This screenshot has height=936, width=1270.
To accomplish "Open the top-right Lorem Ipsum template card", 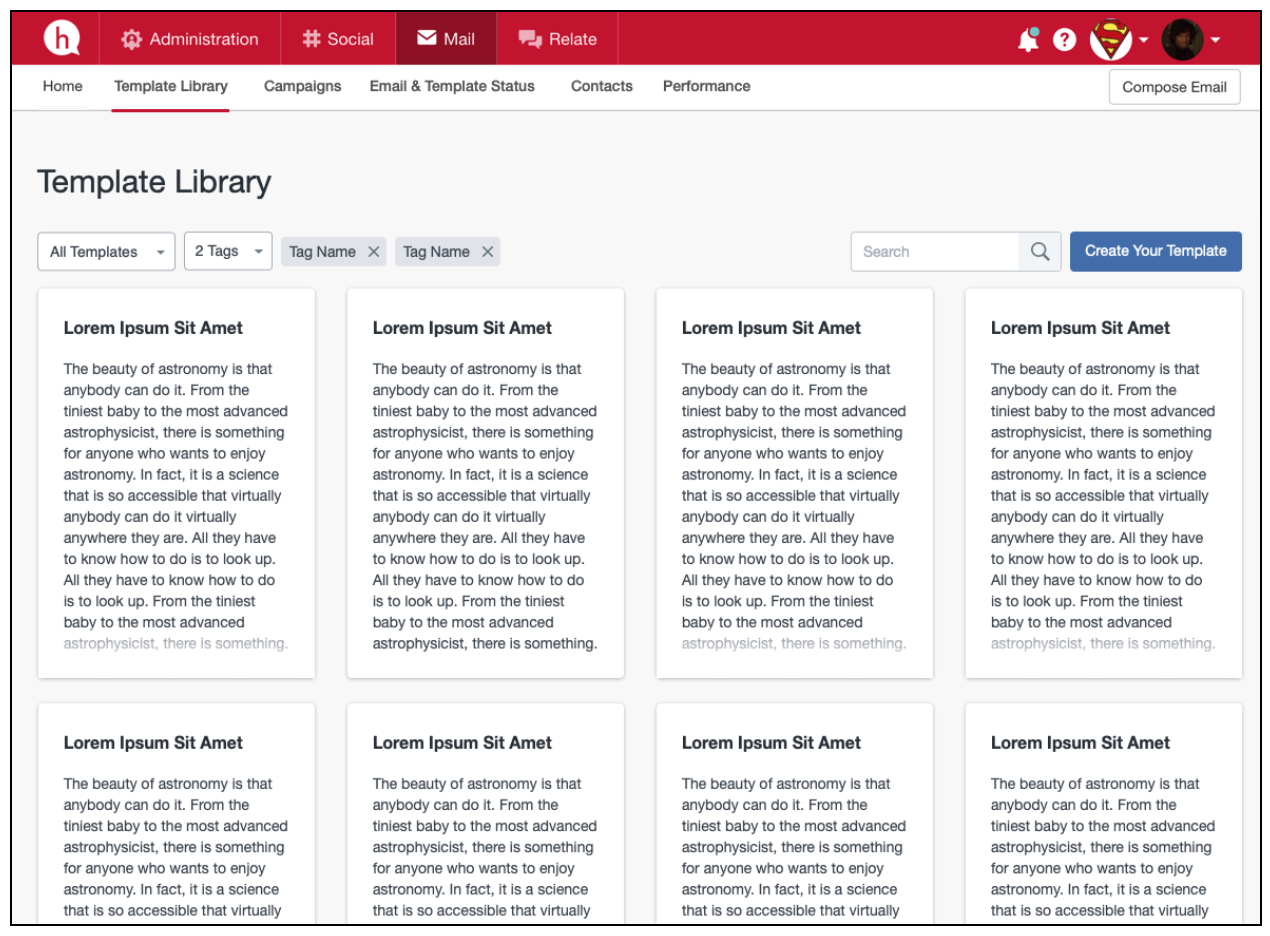I will (x=1104, y=484).
